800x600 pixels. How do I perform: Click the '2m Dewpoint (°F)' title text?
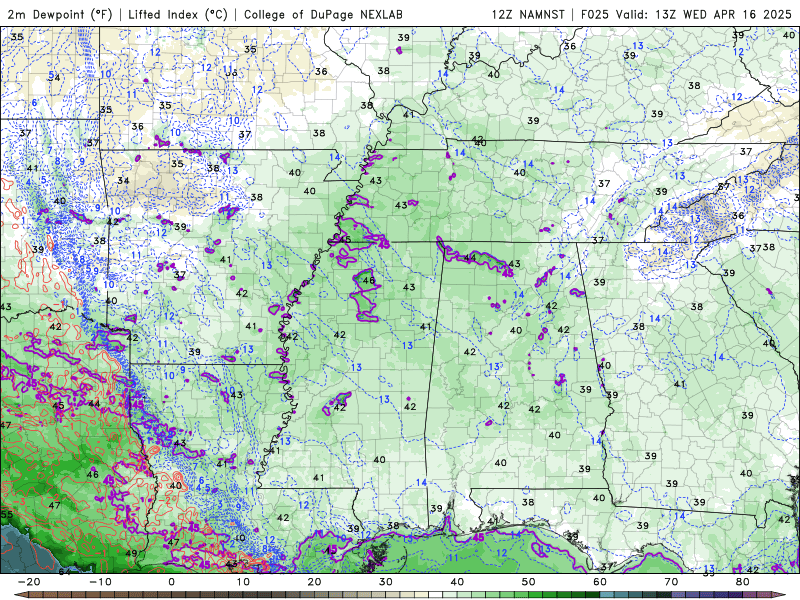click(x=60, y=14)
